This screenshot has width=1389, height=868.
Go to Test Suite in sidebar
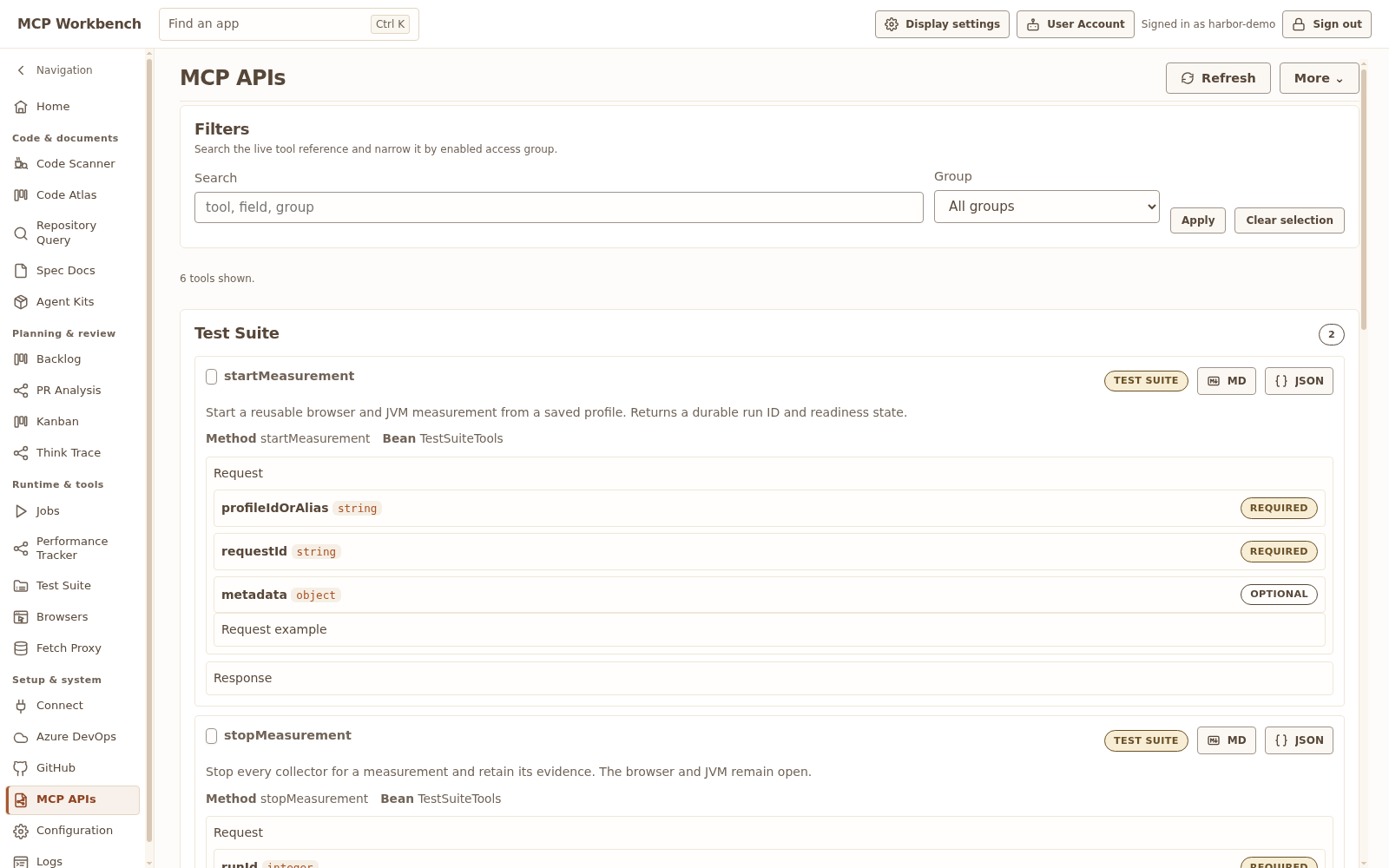click(73, 586)
